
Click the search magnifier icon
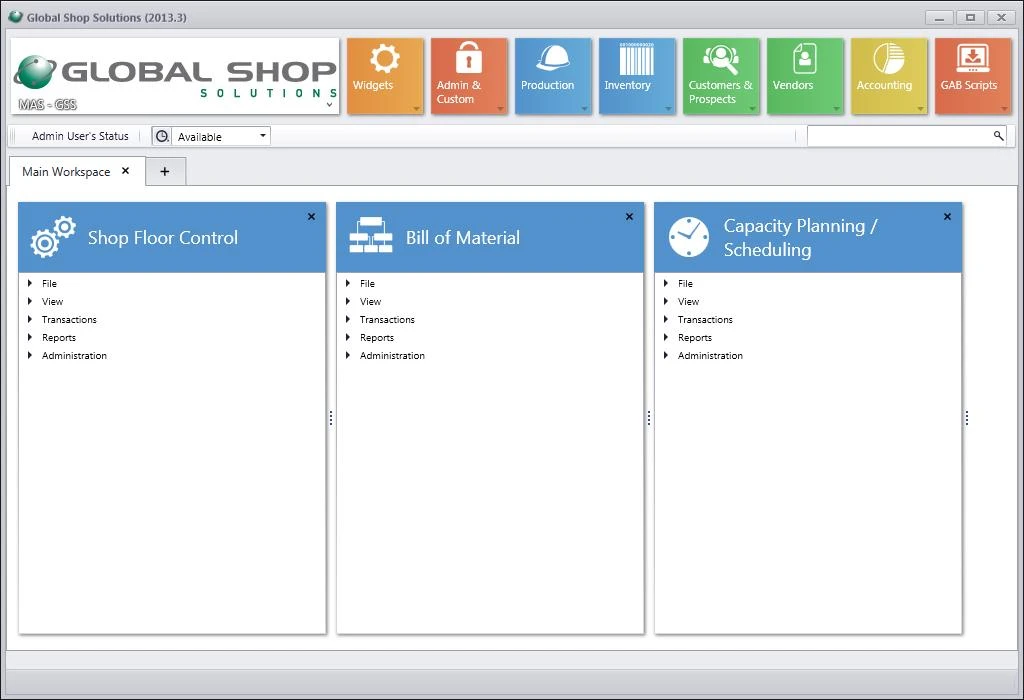point(998,136)
